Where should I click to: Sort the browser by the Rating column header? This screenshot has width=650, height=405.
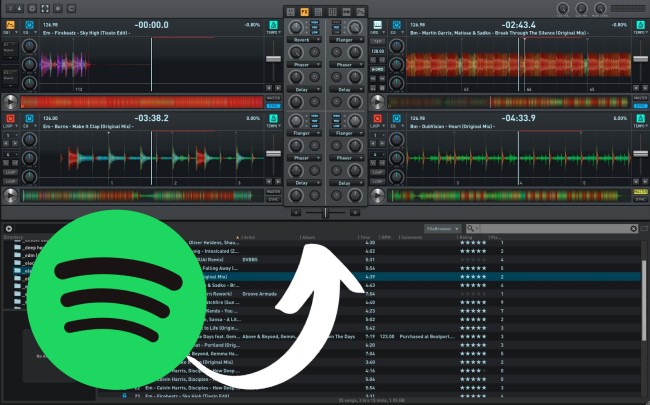466,238
